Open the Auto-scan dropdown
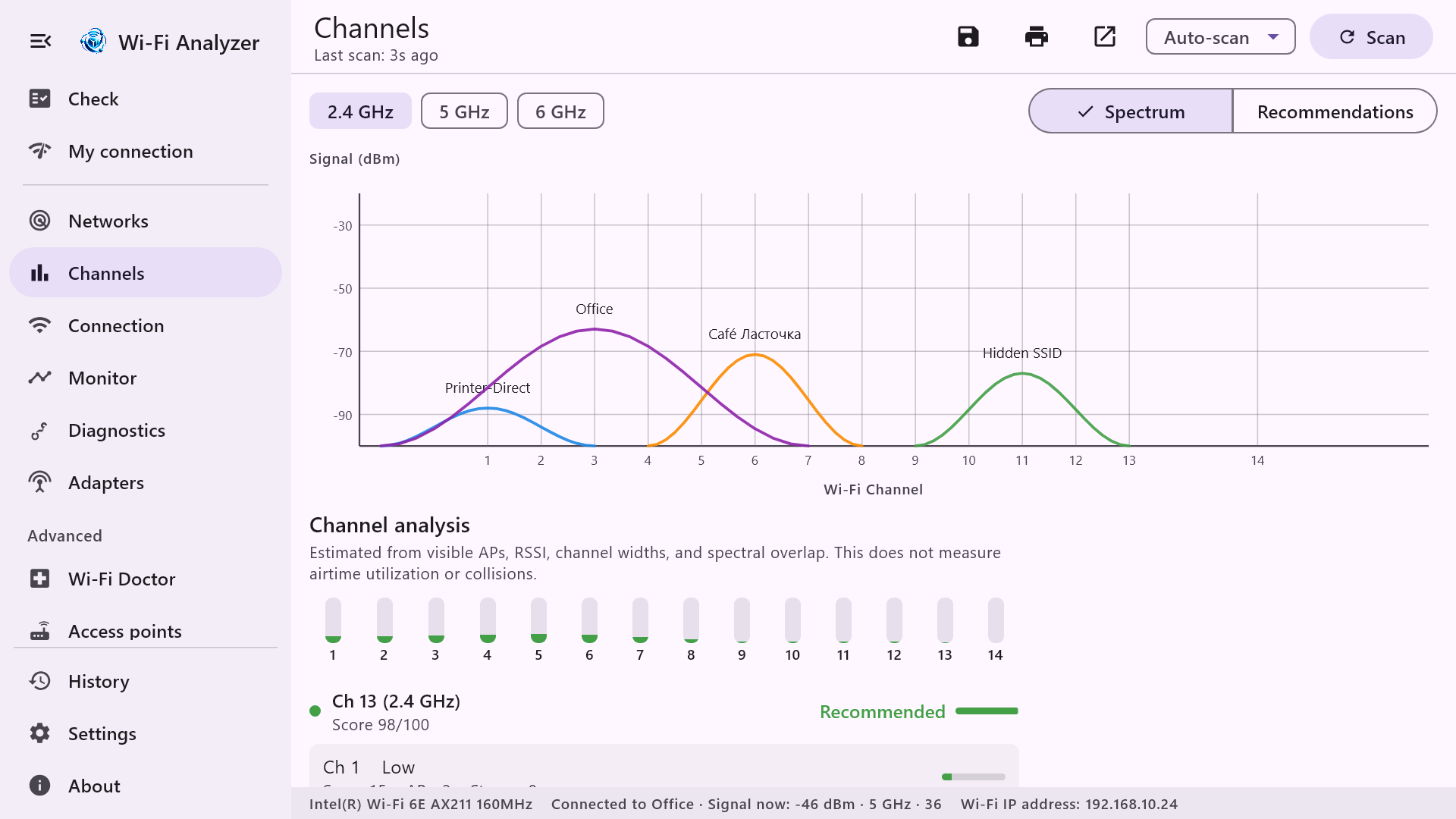The image size is (1456, 819). coord(1220,37)
